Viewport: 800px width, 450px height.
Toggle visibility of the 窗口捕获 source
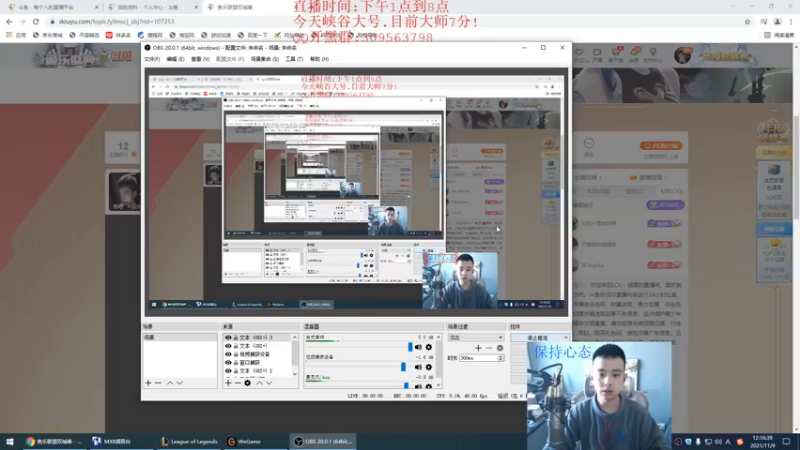coord(228,362)
